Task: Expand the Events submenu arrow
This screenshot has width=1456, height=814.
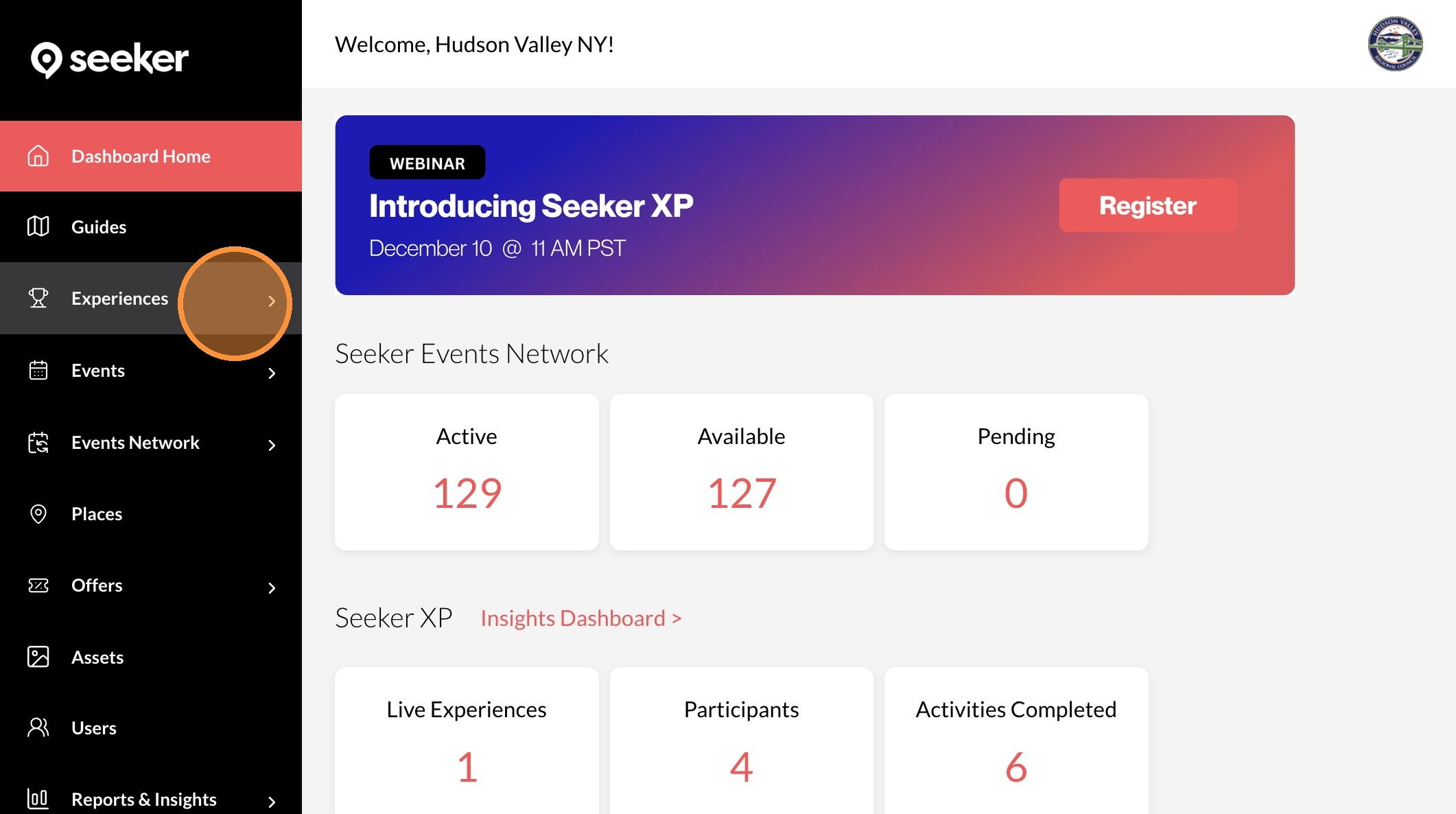Action: pos(272,373)
